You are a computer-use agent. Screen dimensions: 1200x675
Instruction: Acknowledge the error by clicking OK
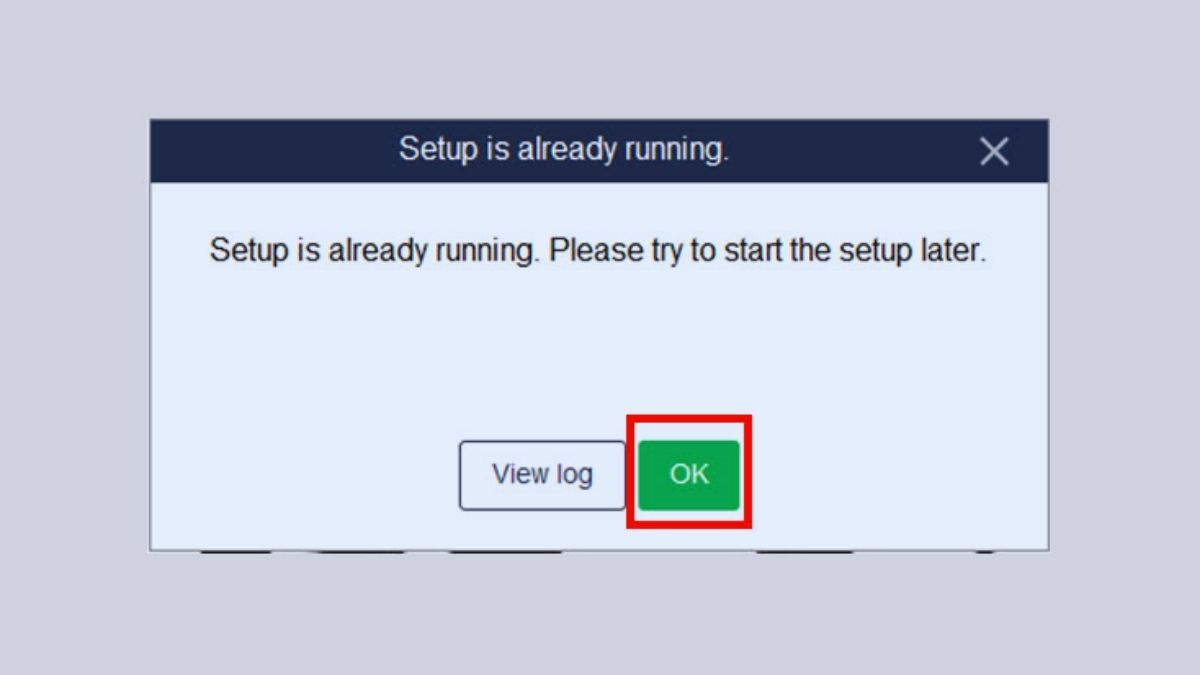tap(689, 474)
